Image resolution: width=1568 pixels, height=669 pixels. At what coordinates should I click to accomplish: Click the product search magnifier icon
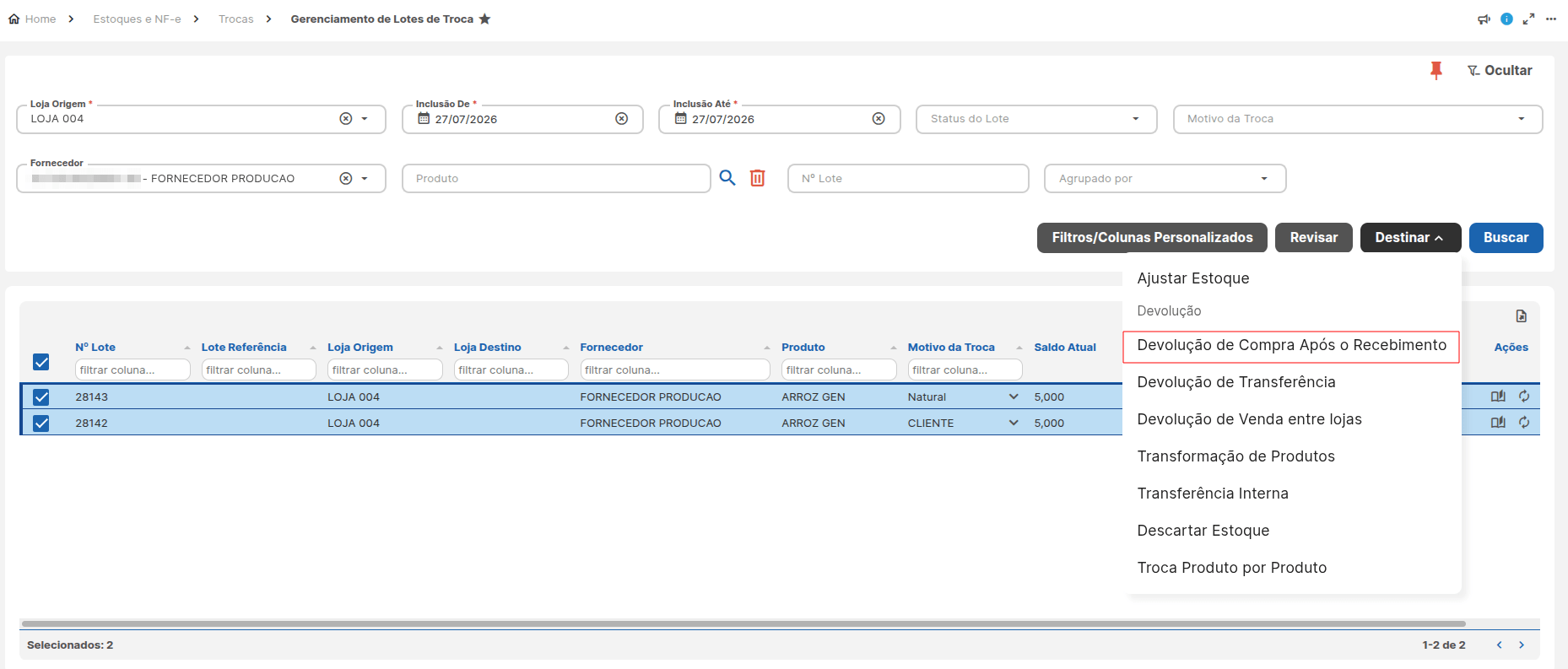(x=727, y=178)
